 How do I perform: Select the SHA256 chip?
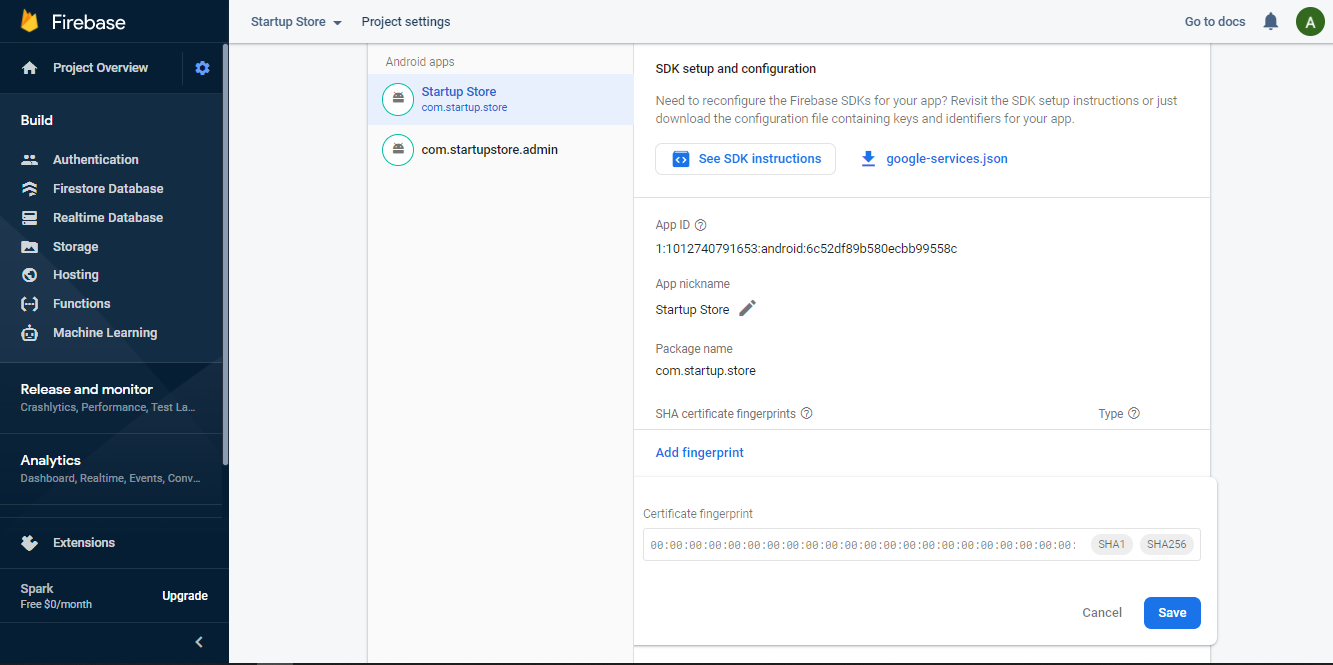tap(1167, 544)
